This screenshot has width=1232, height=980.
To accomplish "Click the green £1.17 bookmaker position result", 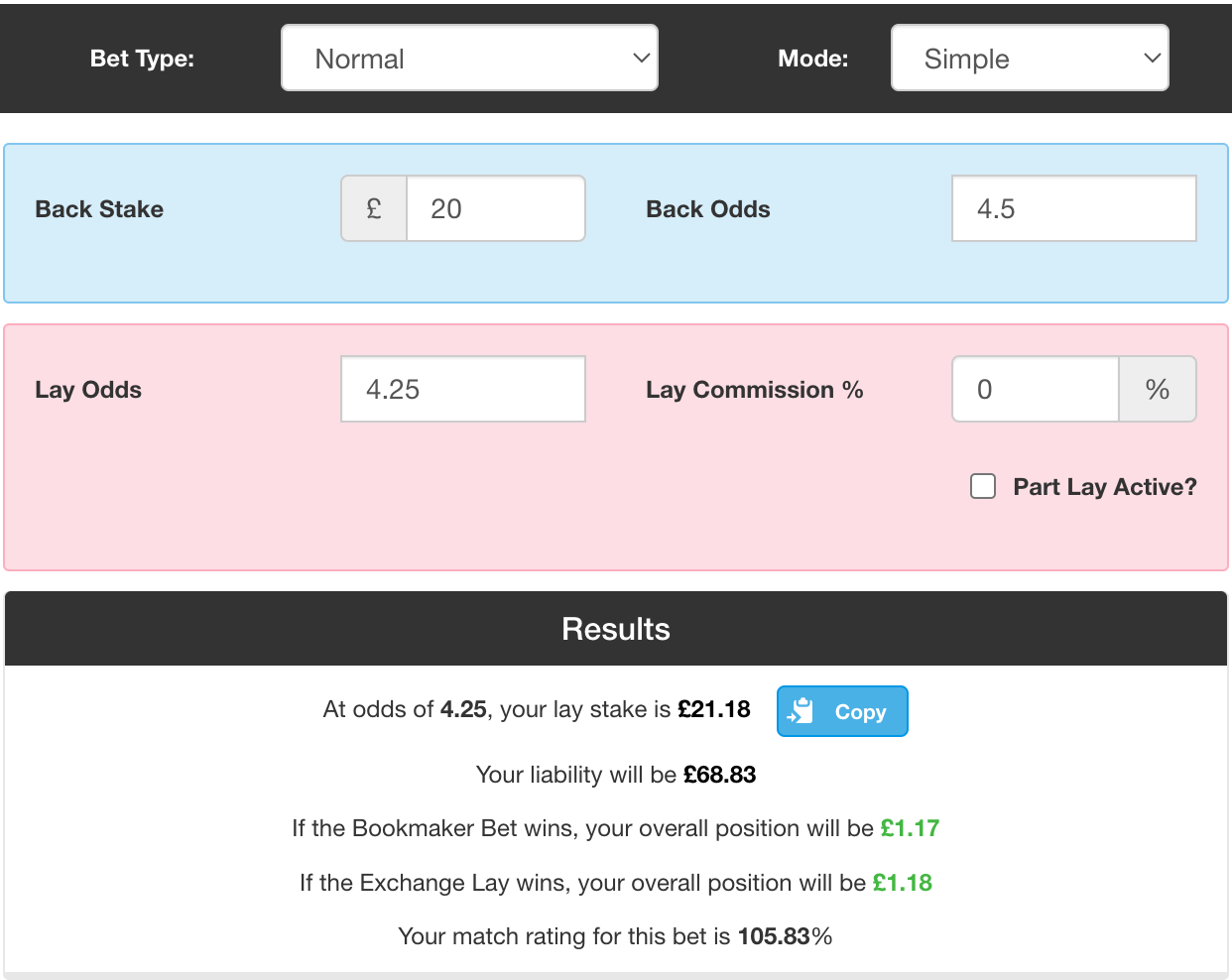I will coord(910,828).
